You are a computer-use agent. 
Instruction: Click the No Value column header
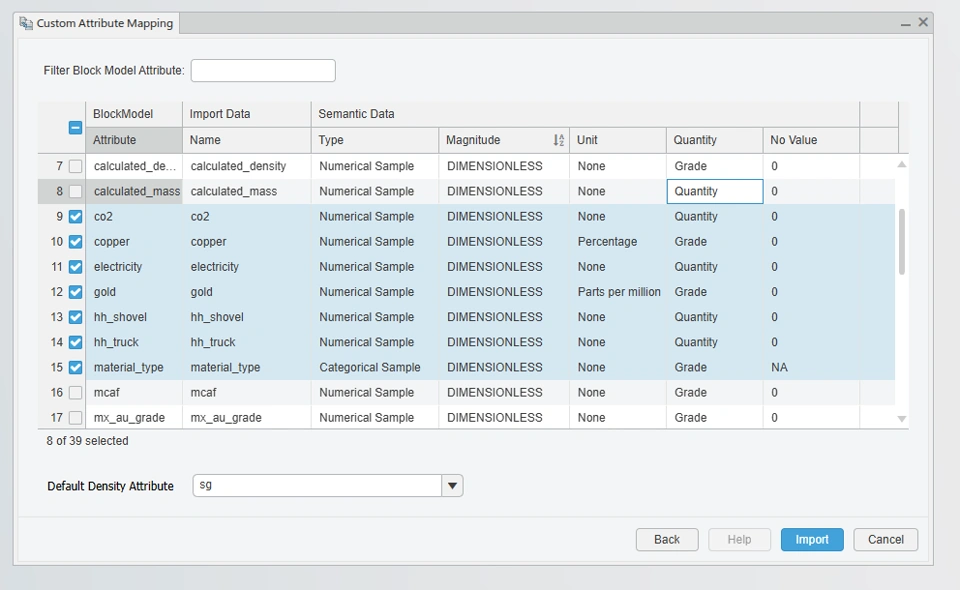pos(810,140)
